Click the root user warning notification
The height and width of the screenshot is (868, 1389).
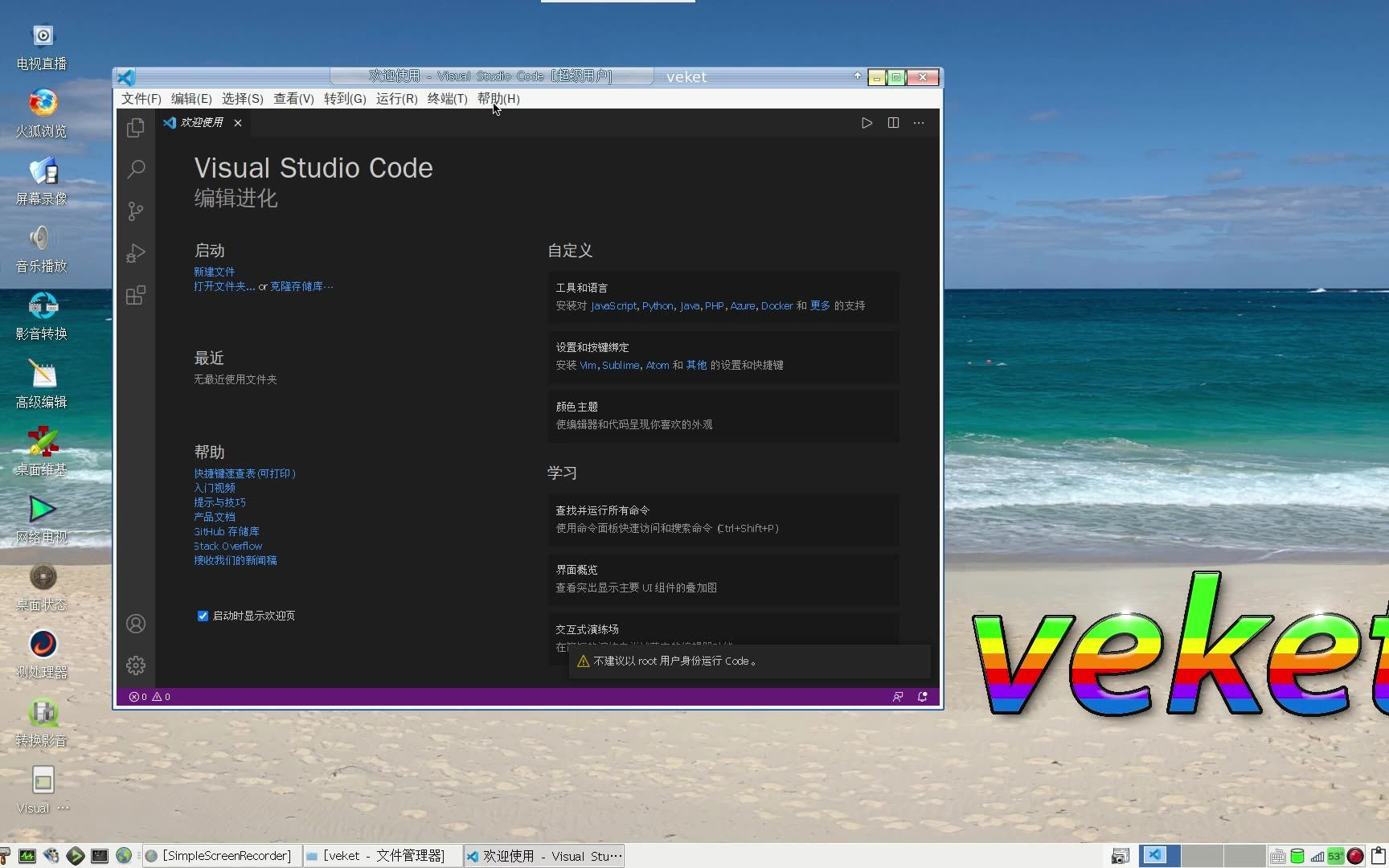coord(749,661)
